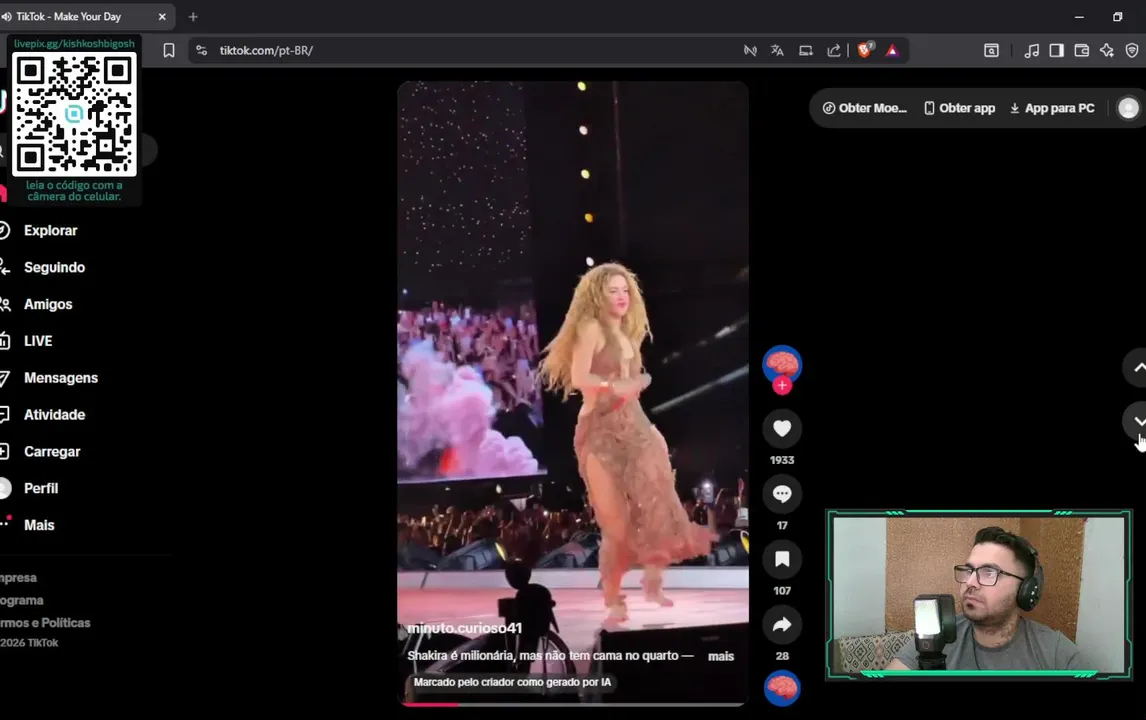
Task: Click the like count 1933
Action: click(x=782, y=460)
